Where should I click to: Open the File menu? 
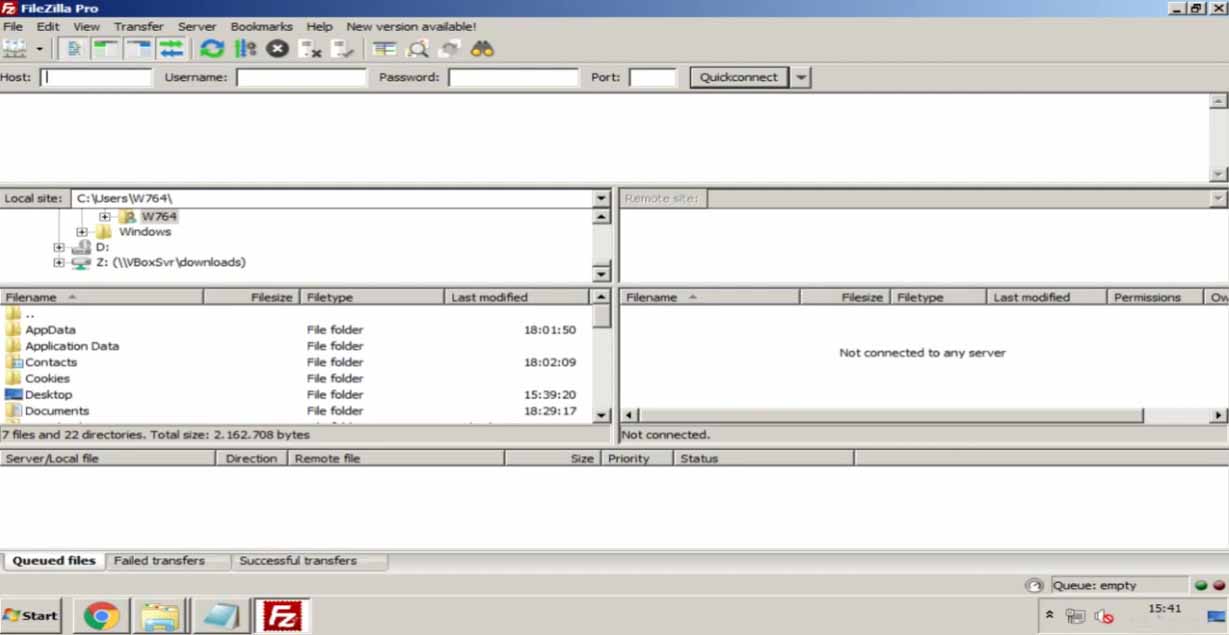click(13, 26)
